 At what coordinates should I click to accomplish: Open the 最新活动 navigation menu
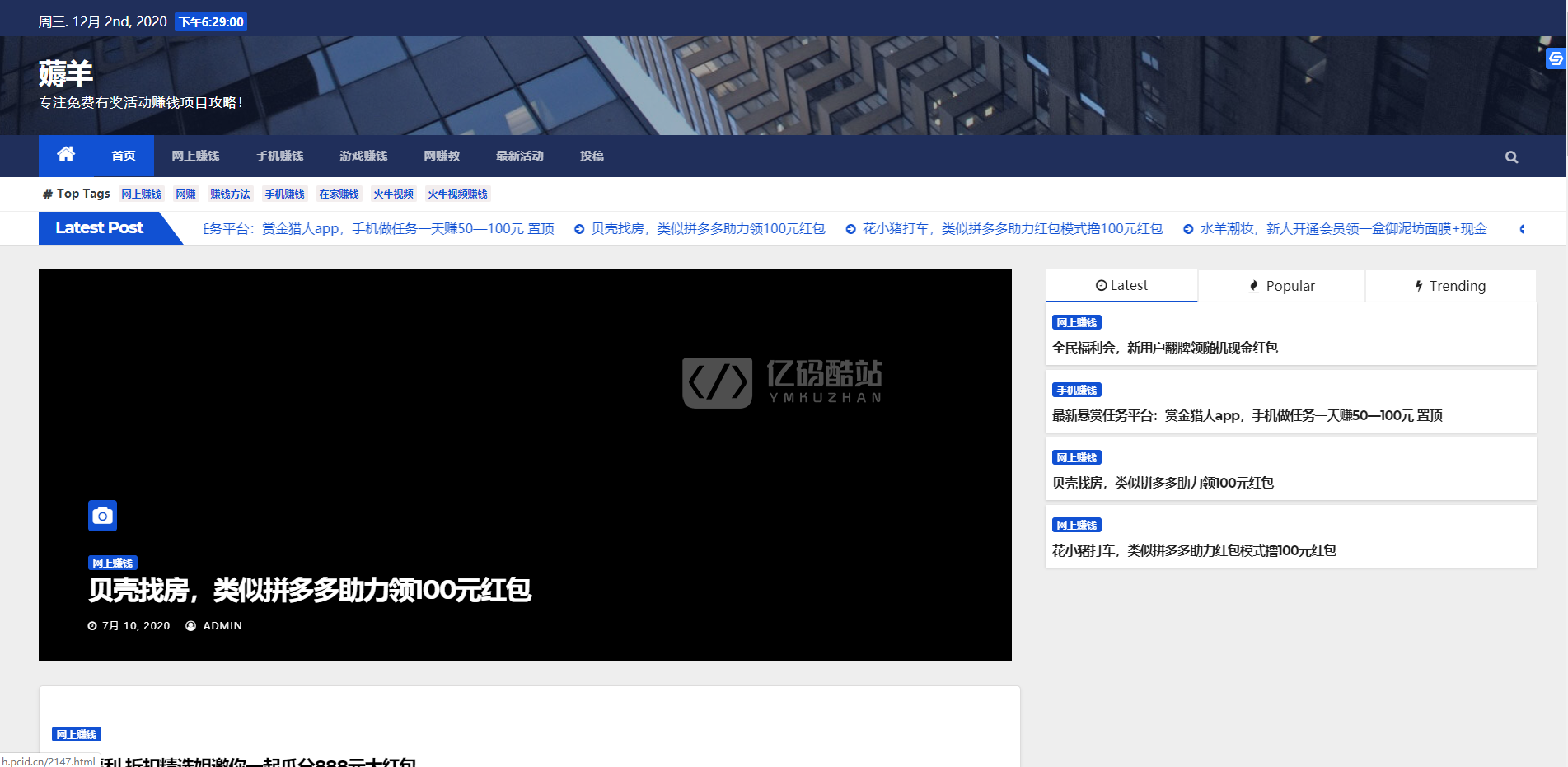[520, 156]
